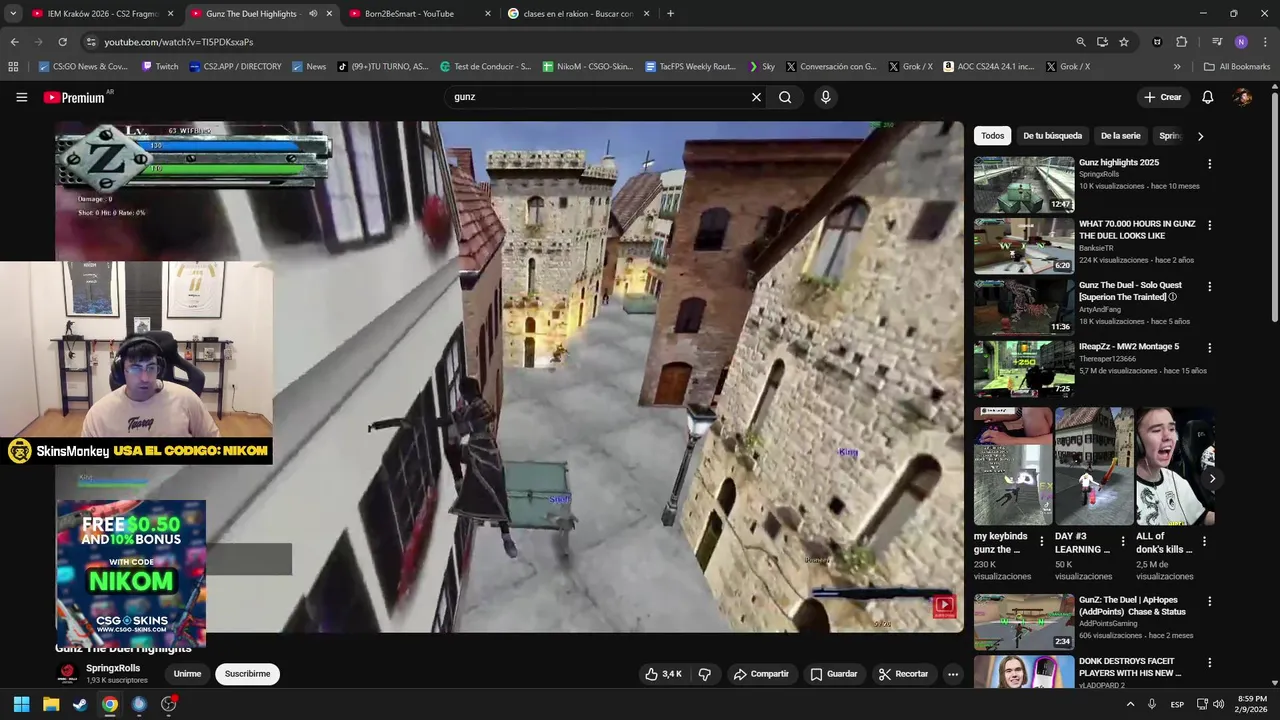Clear the 'gunz' search text
Image resolution: width=1280 pixels, height=720 pixels.
click(x=756, y=97)
